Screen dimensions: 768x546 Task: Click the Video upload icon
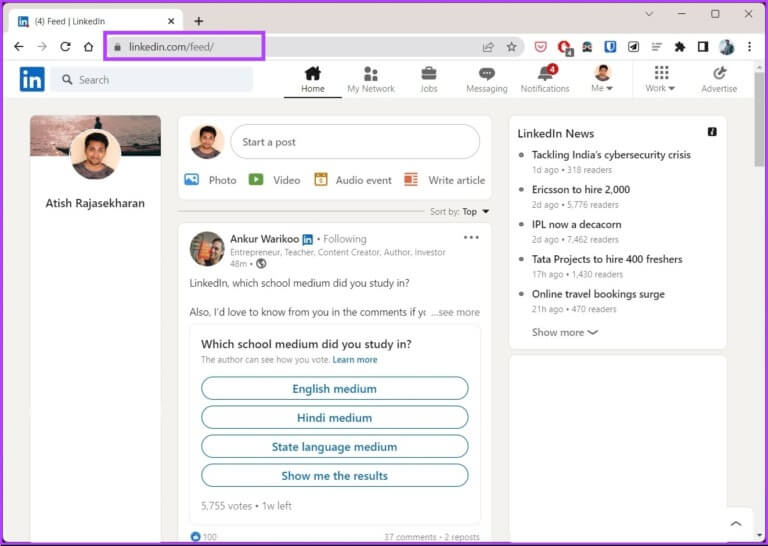pos(256,180)
